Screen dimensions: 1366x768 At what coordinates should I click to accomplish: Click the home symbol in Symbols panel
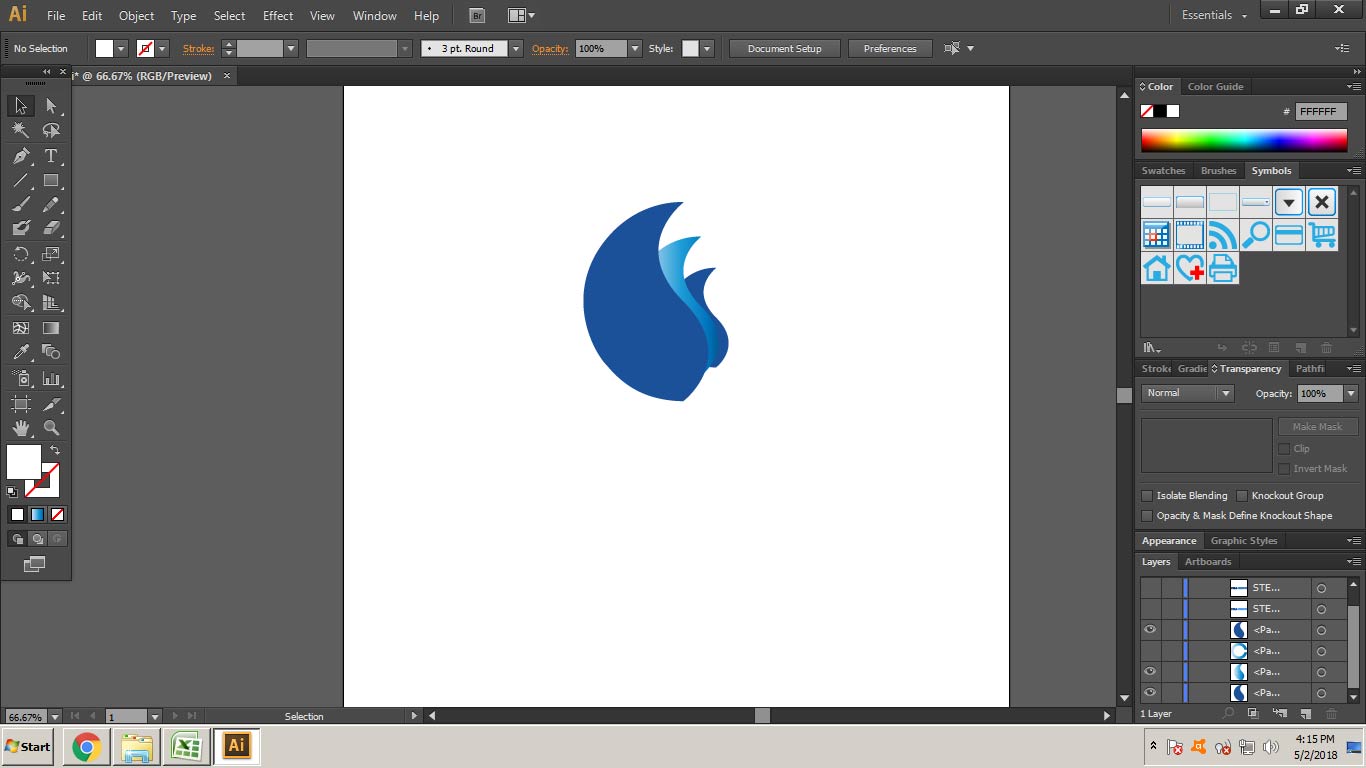1157,268
